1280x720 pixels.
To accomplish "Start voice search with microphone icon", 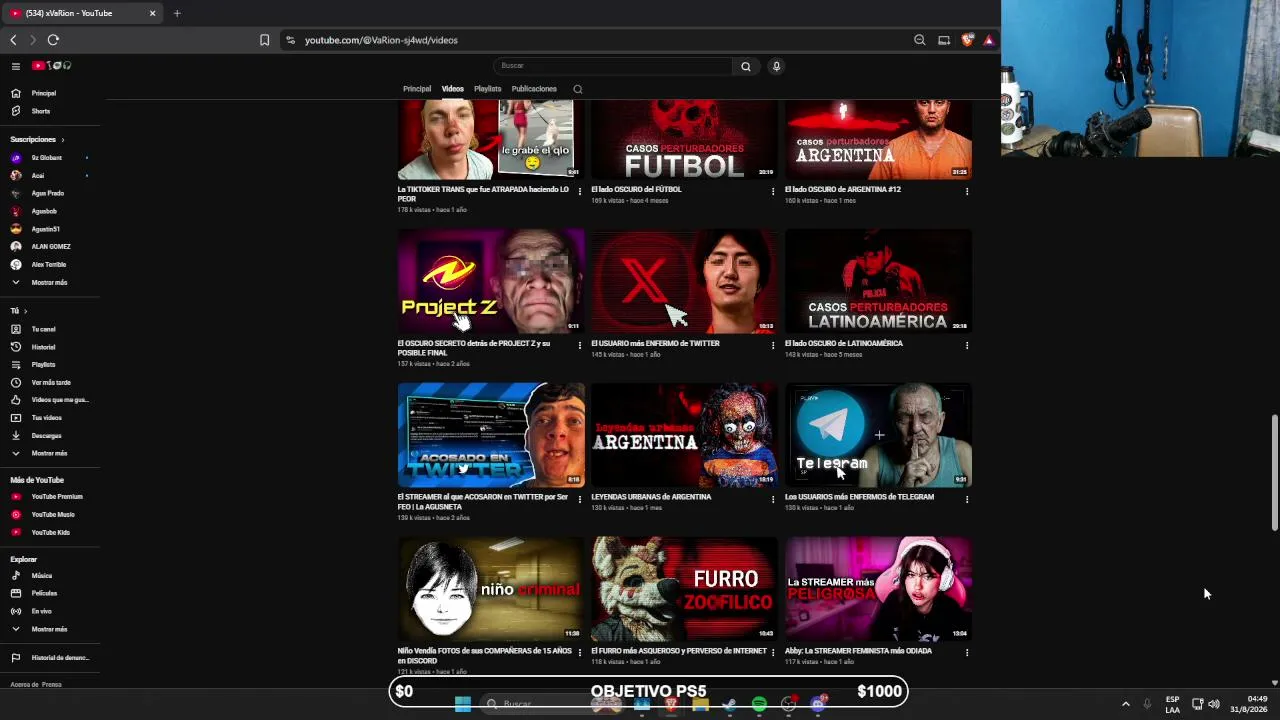I will [x=776, y=66].
